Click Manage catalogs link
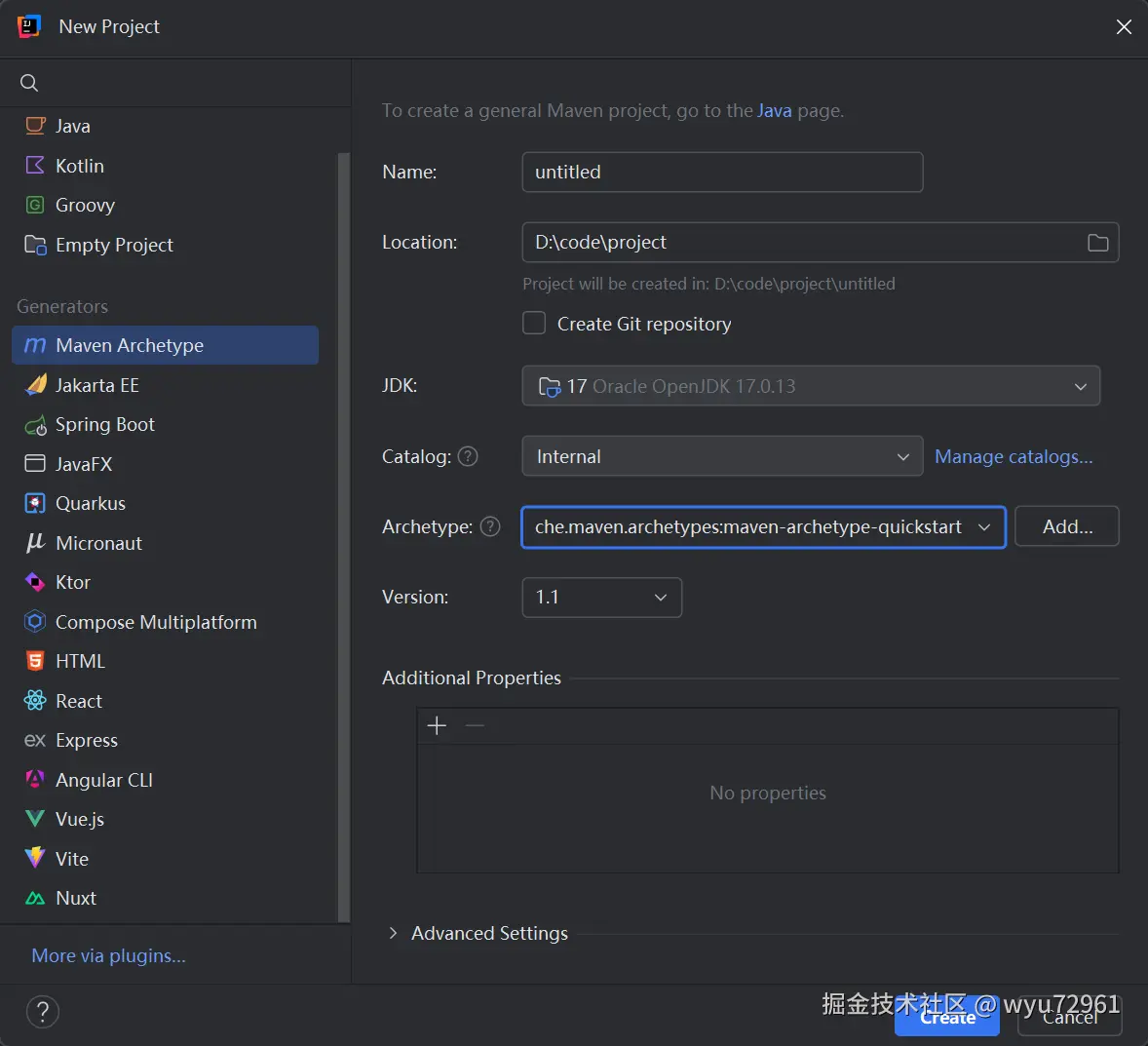The height and width of the screenshot is (1046, 1148). click(1014, 456)
